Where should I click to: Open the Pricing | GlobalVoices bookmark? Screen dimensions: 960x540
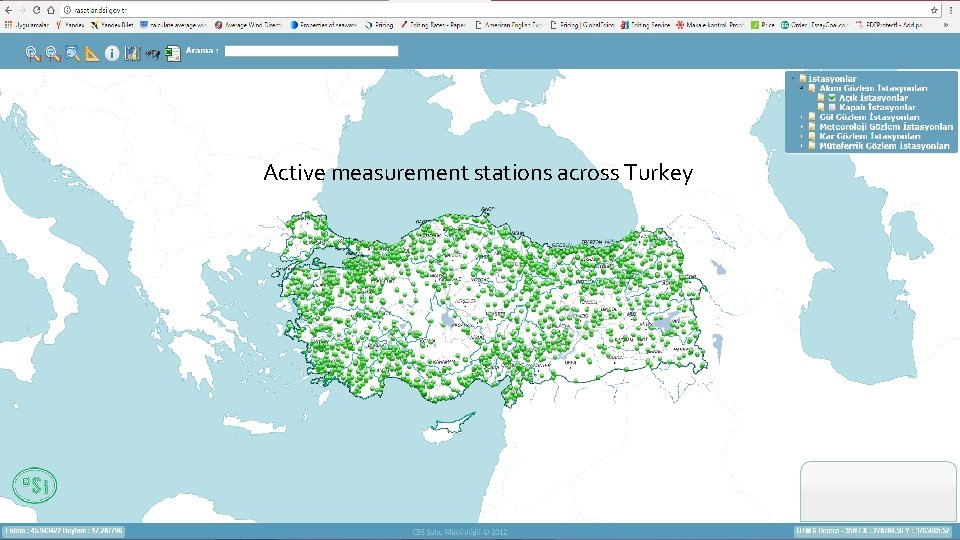[582, 25]
